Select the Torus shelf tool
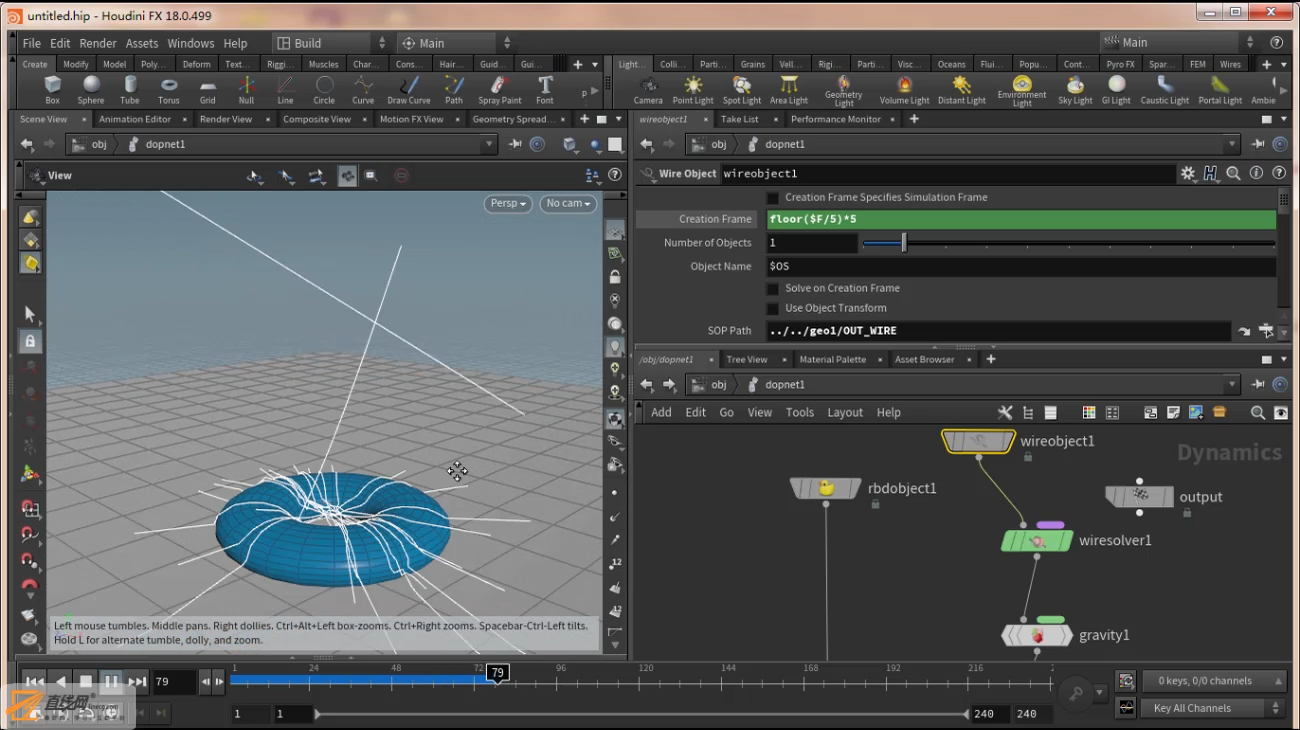 point(169,90)
